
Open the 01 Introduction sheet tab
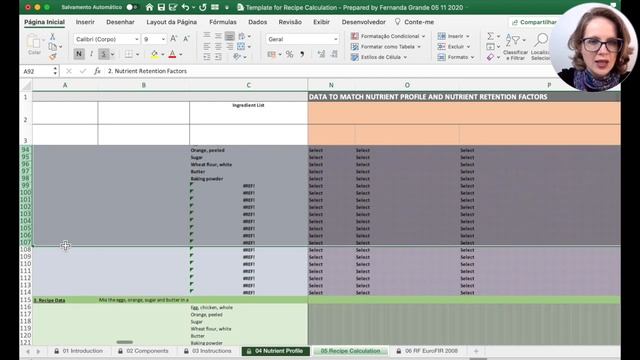pos(79,351)
